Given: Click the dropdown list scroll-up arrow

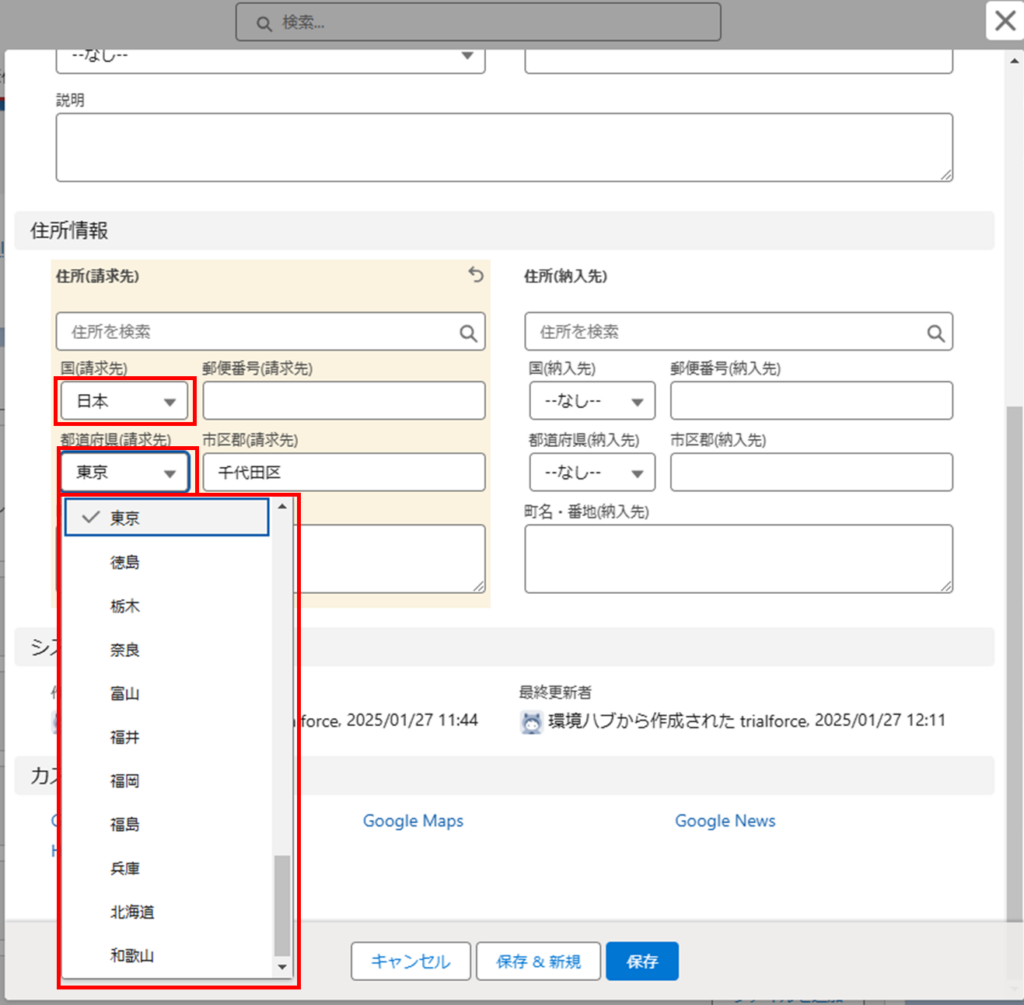Looking at the screenshot, I should click(x=282, y=507).
